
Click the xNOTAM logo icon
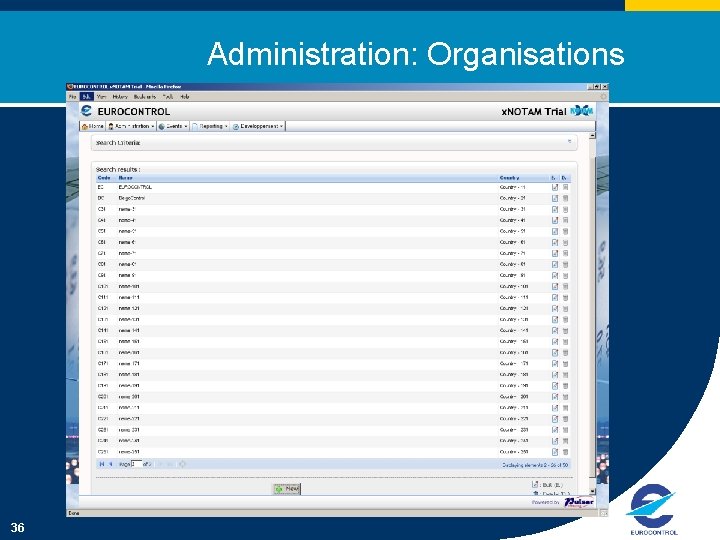coord(582,111)
